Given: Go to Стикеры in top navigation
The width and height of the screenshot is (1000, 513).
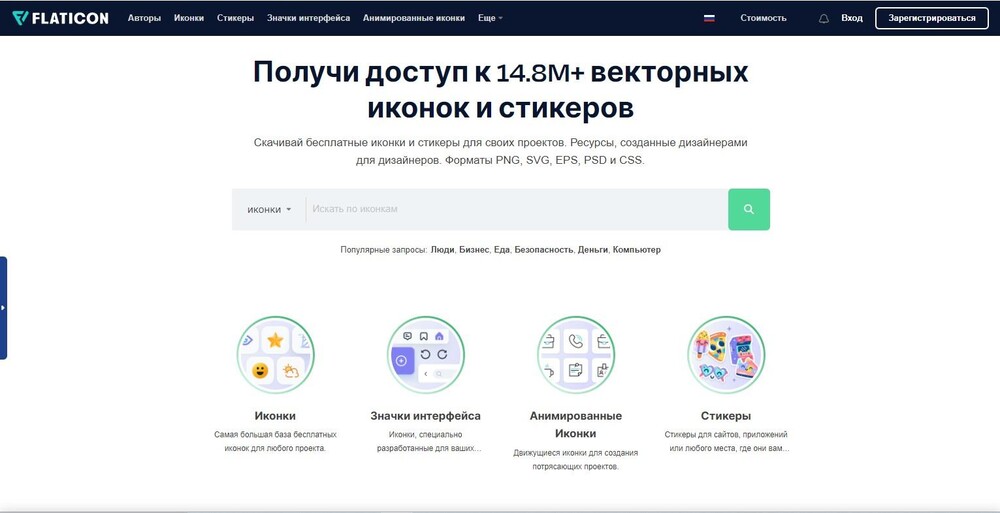Looking at the screenshot, I should pyautogui.click(x=235, y=18).
